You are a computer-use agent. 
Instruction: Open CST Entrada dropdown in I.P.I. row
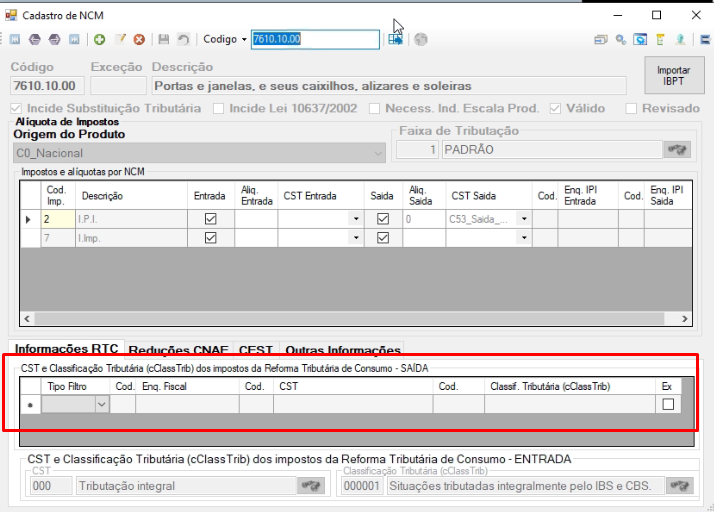pos(356,219)
